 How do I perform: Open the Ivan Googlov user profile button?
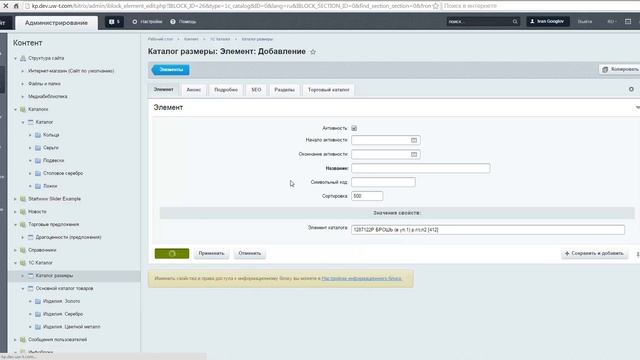coord(548,21)
